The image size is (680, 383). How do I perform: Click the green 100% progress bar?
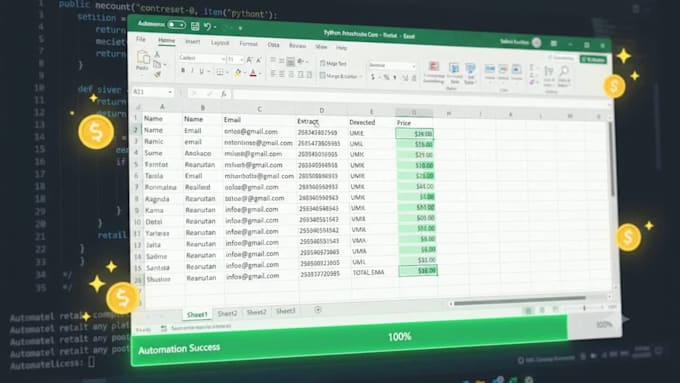pyautogui.click(x=349, y=341)
